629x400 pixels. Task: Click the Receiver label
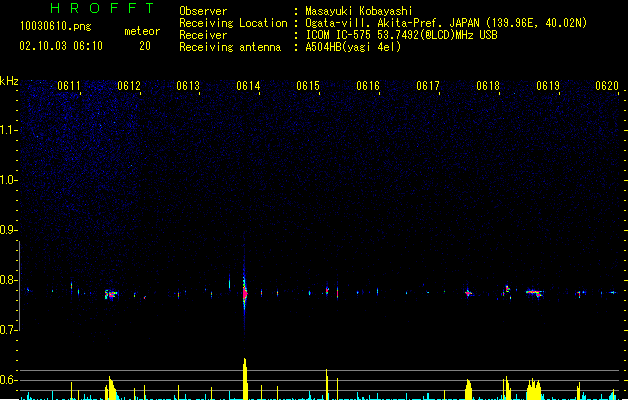point(203,35)
